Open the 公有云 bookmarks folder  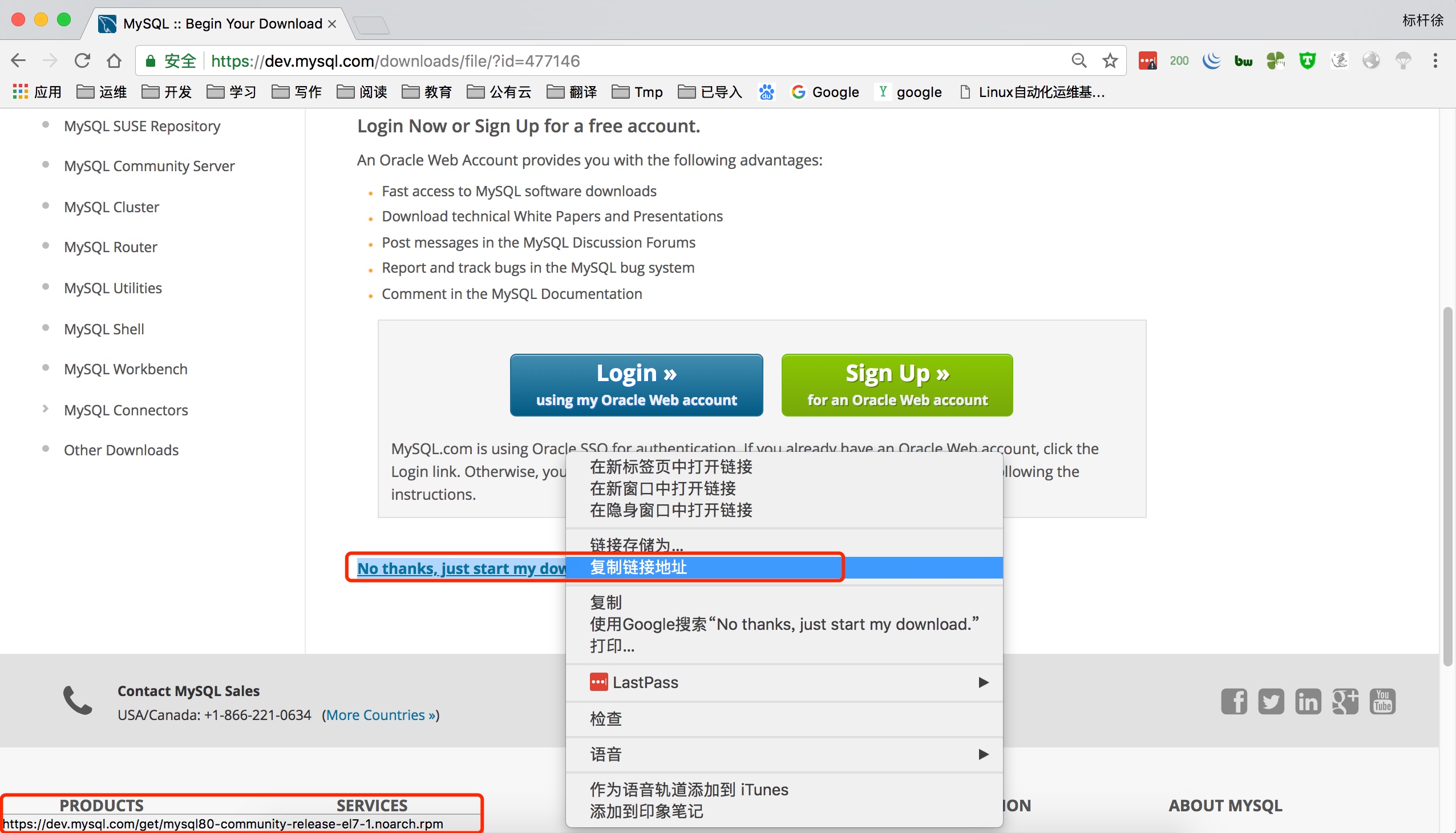(x=499, y=91)
